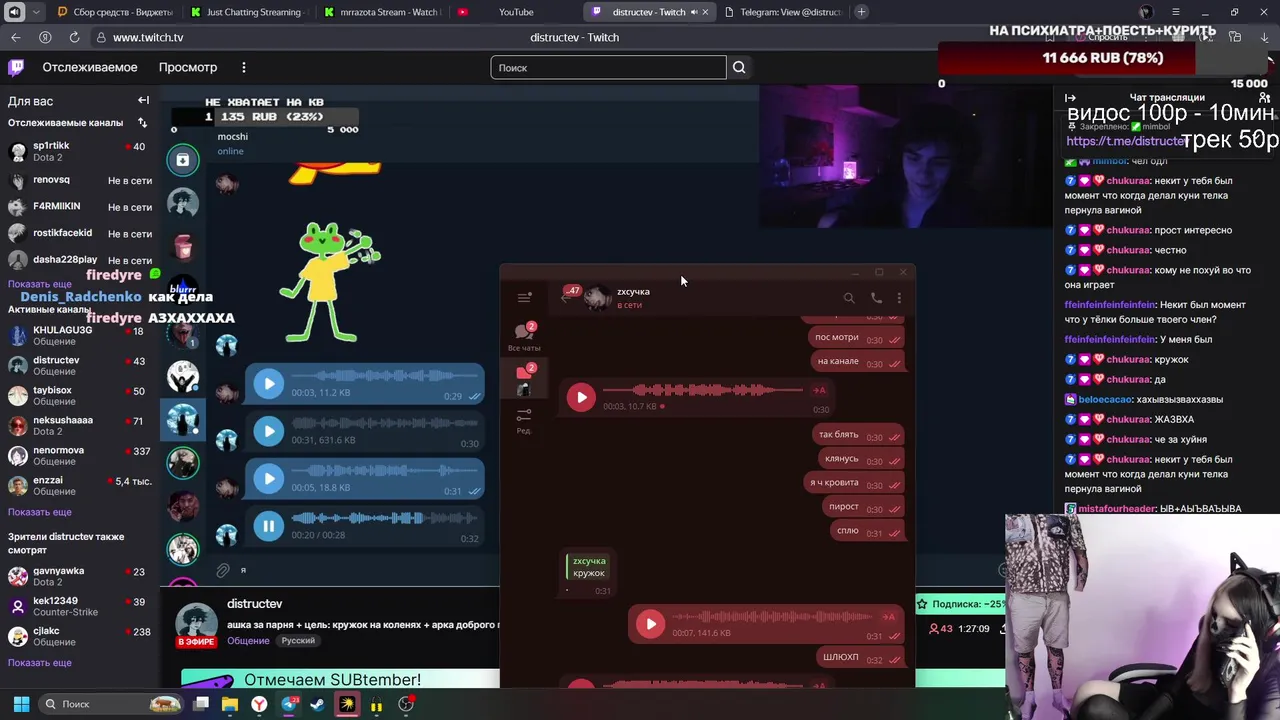The image size is (1280, 720).
Task: Open Steam from taskbar
Action: pyautogui.click(x=318, y=704)
